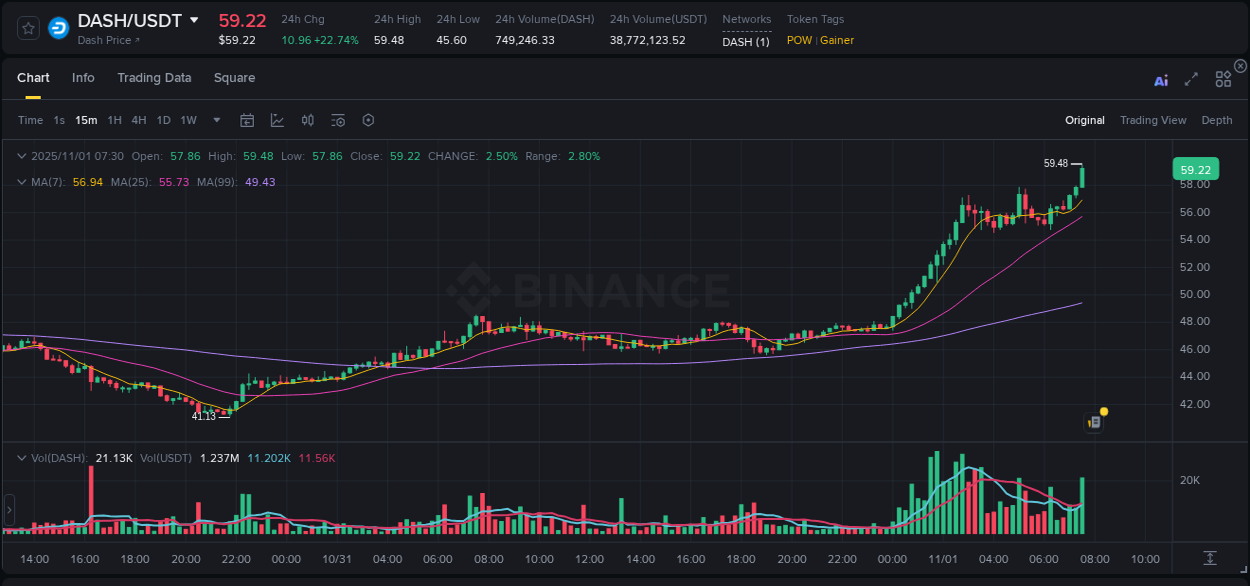Open the Depth chart view
Image resolution: width=1250 pixels, height=586 pixels.
click(x=1217, y=120)
